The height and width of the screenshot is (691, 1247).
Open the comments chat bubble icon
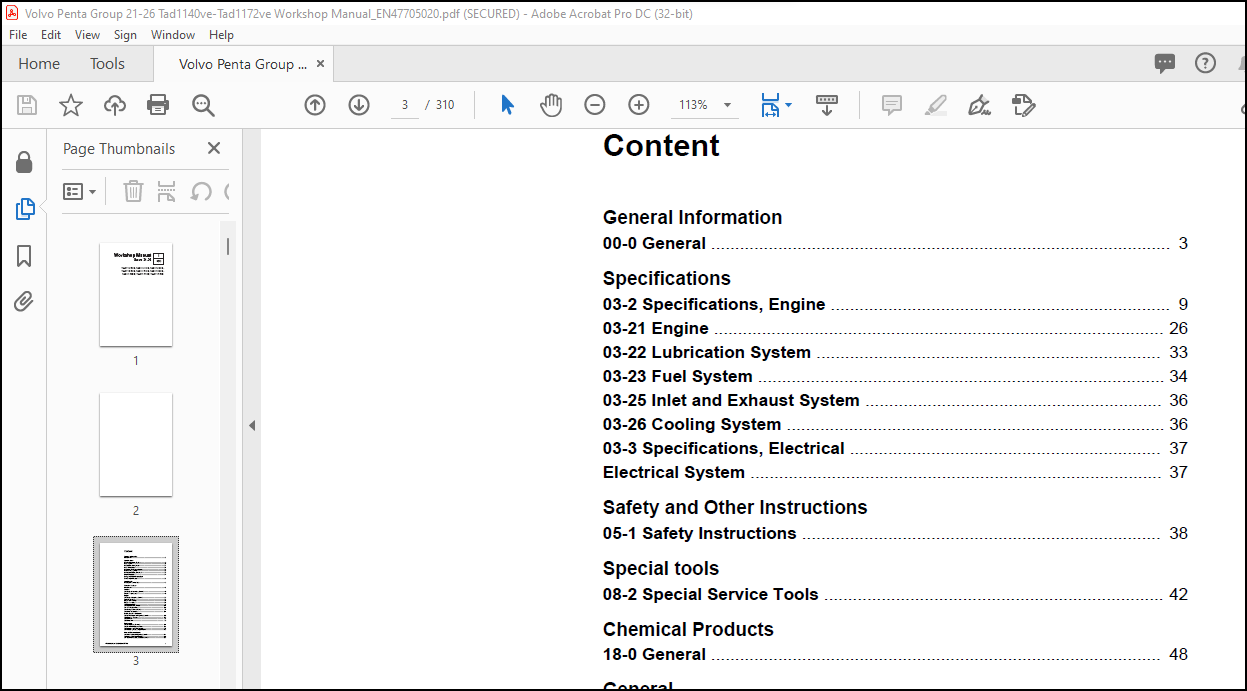pos(1165,64)
